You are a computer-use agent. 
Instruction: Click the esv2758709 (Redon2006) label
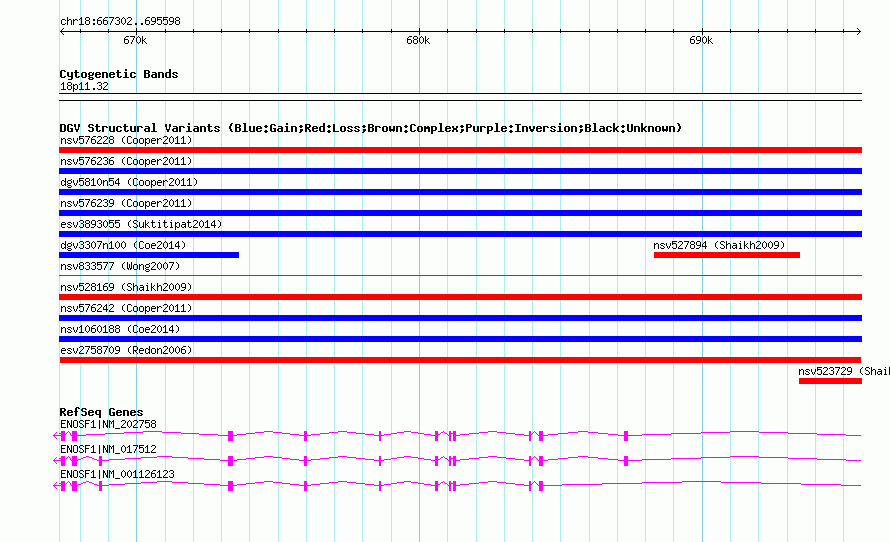coord(126,350)
